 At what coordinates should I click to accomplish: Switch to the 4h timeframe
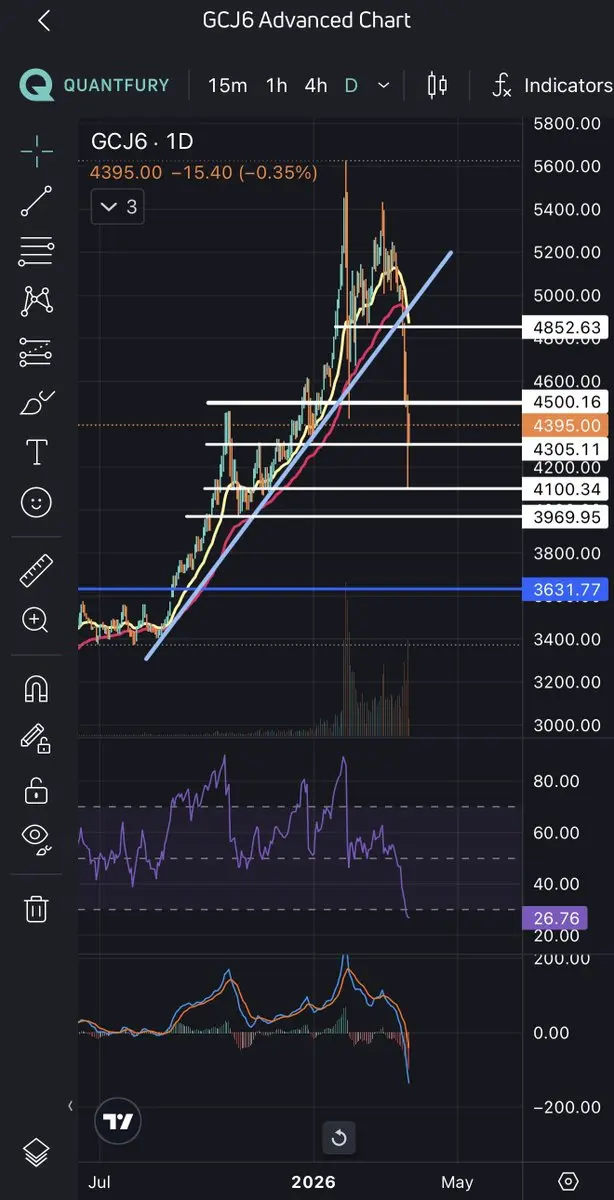[x=316, y=86]
